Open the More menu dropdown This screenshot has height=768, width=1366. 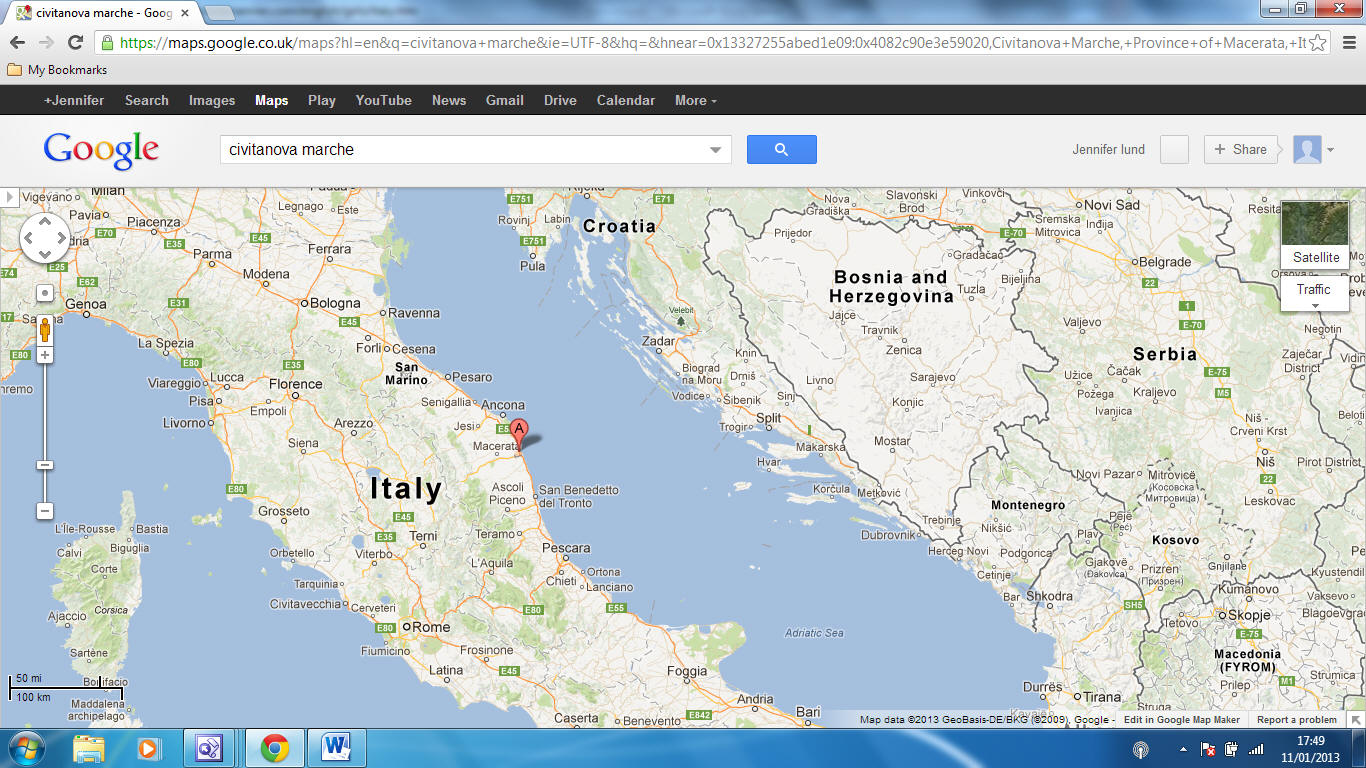[x=696, y=100]
